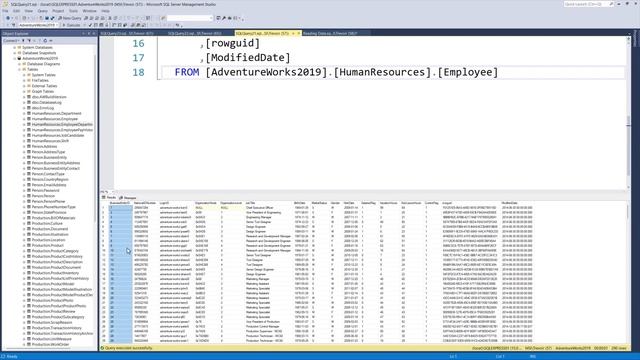Click the Person.StateProvince table icon
Screen dimensions: 640x360
(29, 213)
